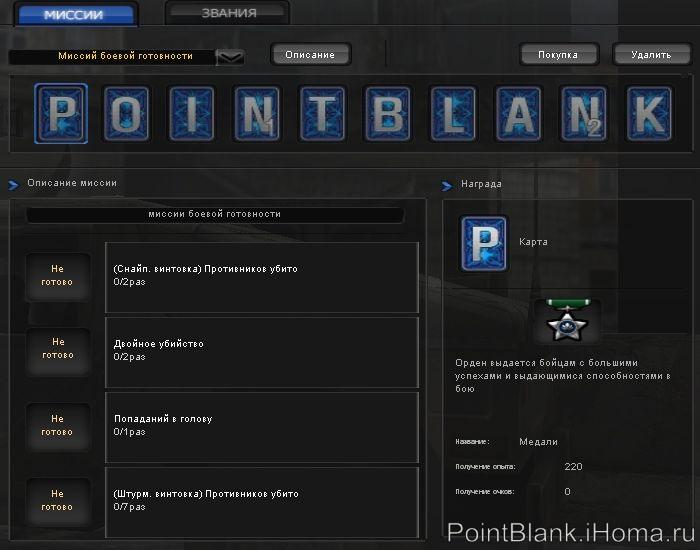Click 'Не готово' status beside sniper rifle mission

(x=57, y=275)
